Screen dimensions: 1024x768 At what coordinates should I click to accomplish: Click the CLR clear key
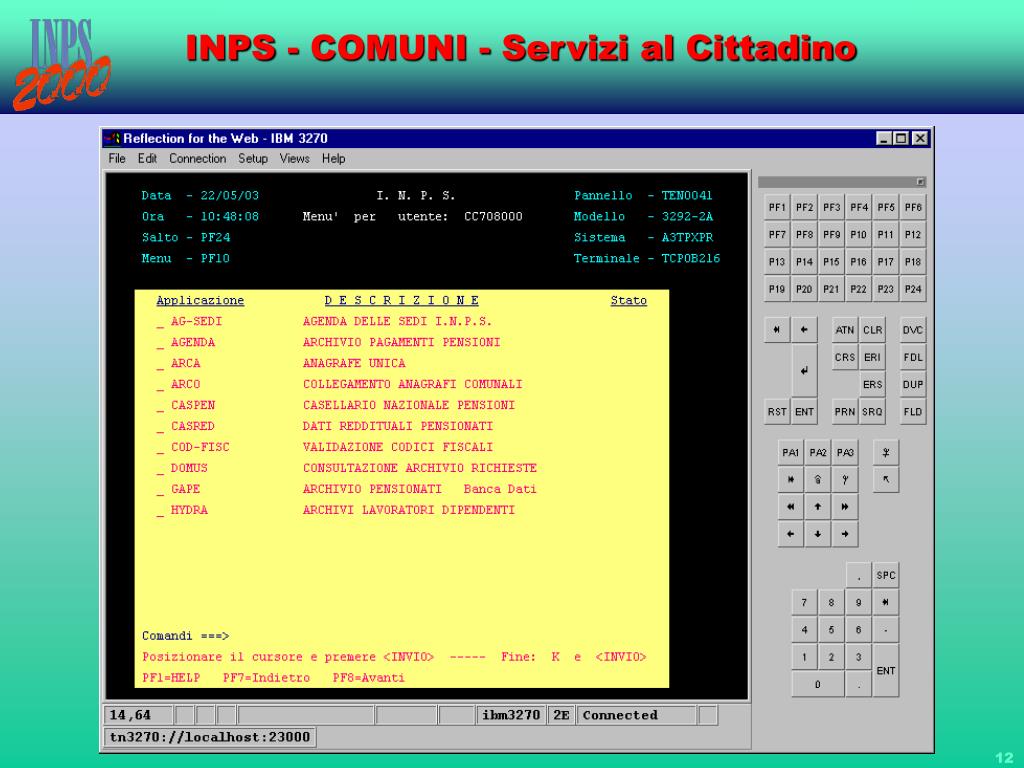[872, 330]
